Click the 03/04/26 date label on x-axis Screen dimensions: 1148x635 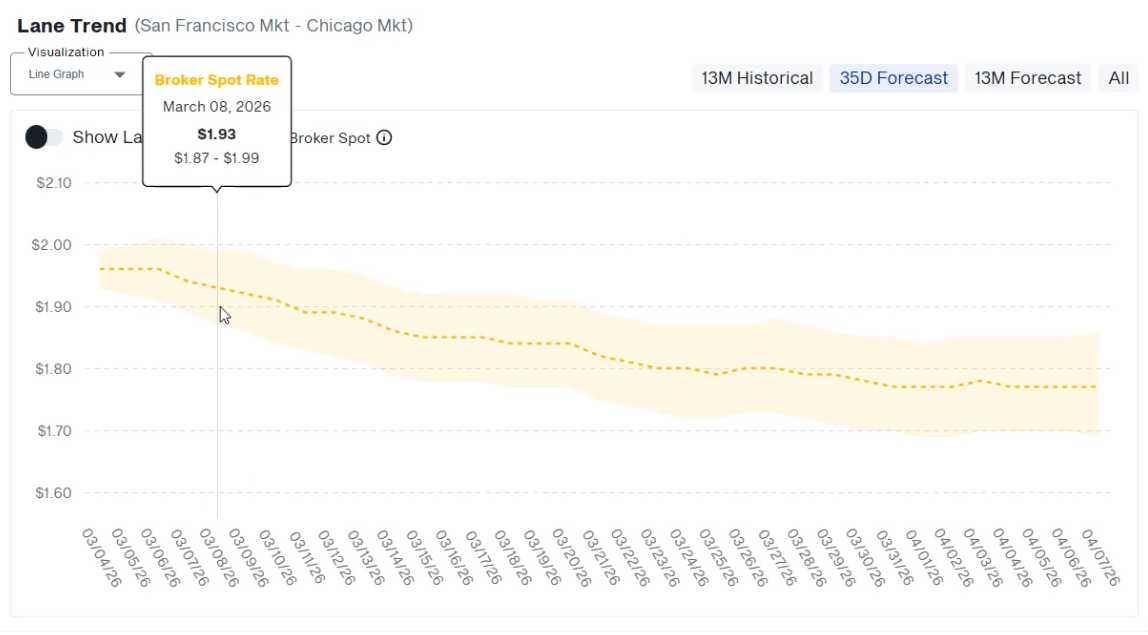coord(103,557)
